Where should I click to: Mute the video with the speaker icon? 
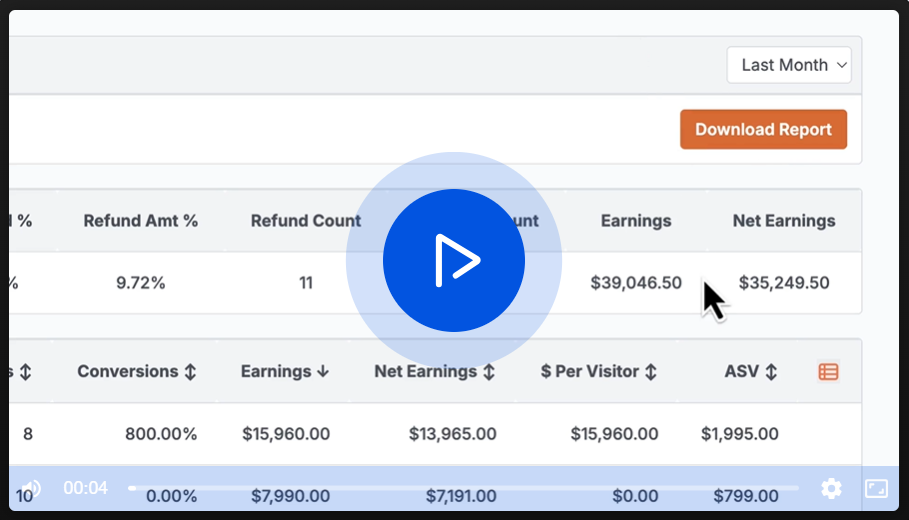pos(31,488)
